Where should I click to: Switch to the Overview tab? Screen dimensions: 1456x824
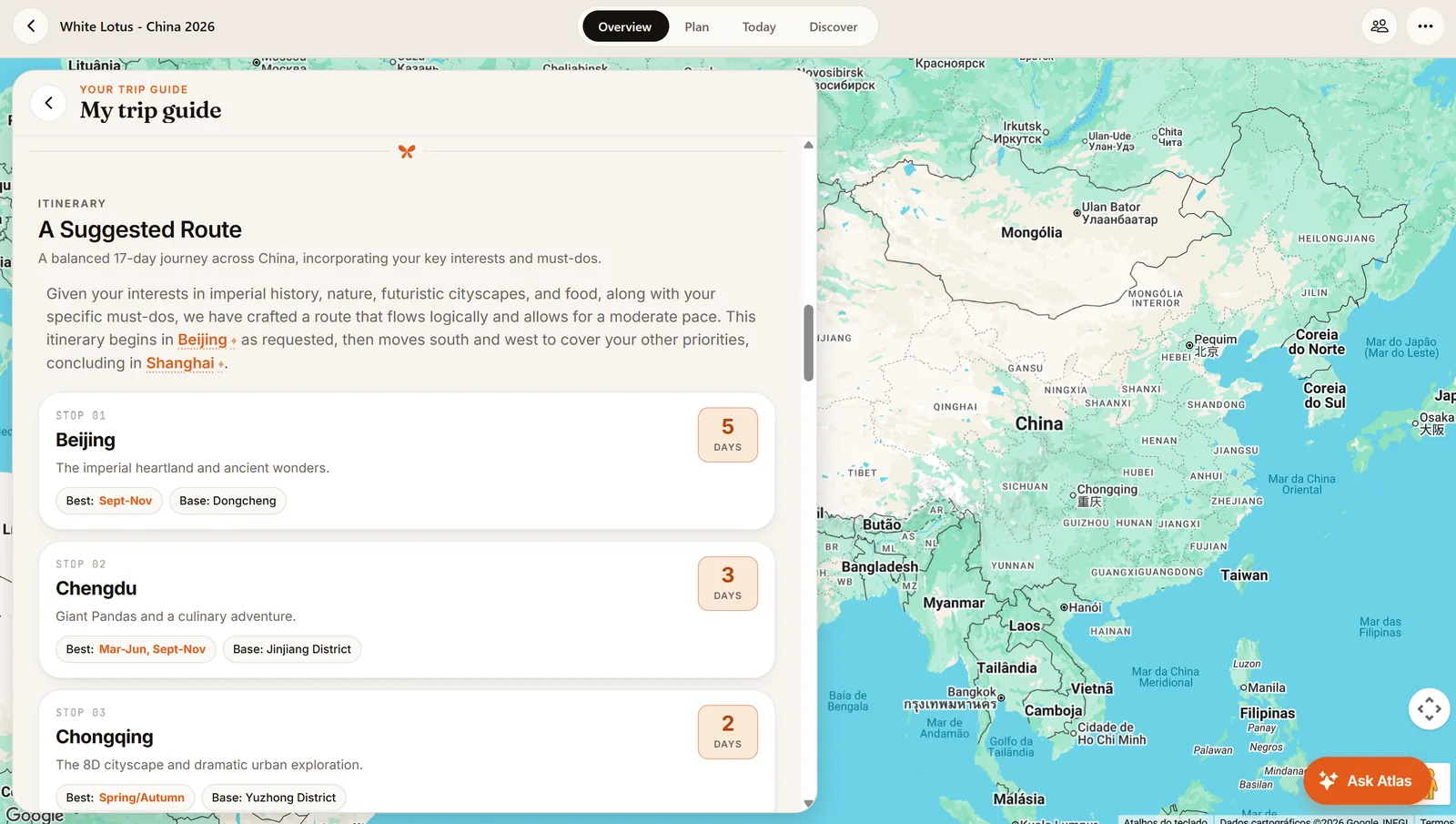pyautogui.click(x=624, y=26)
